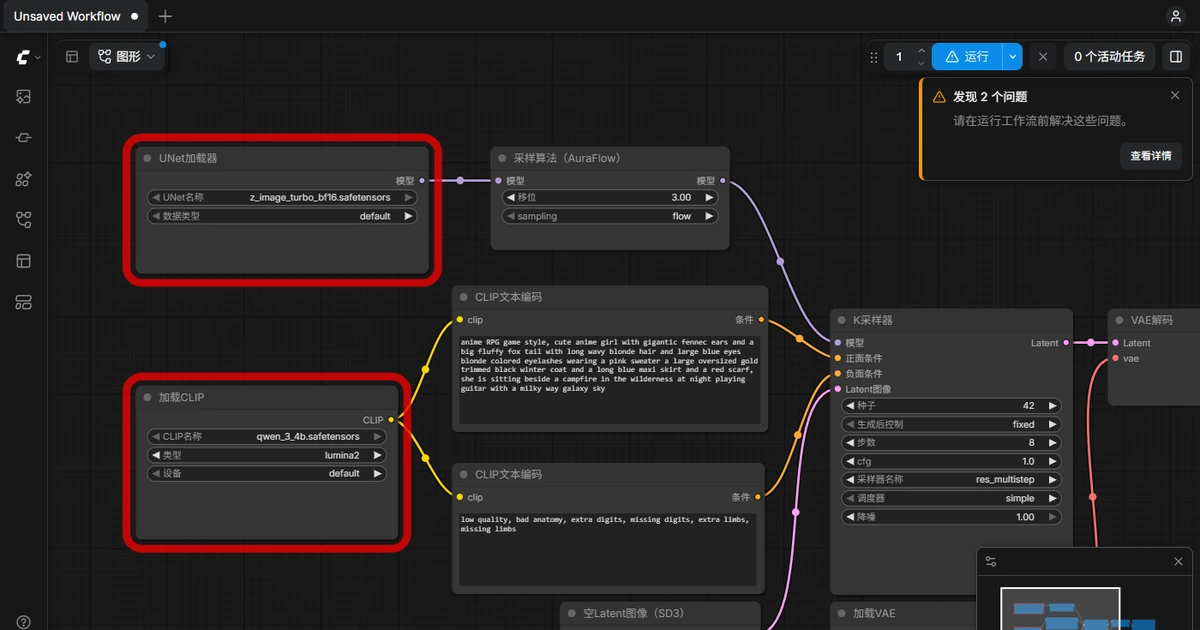Click the stacked-blocks icon in the left sidebar
Image resolution: width=1200 pixels, height=630 pixels.
pyautogui.click(x=24, y=302)
